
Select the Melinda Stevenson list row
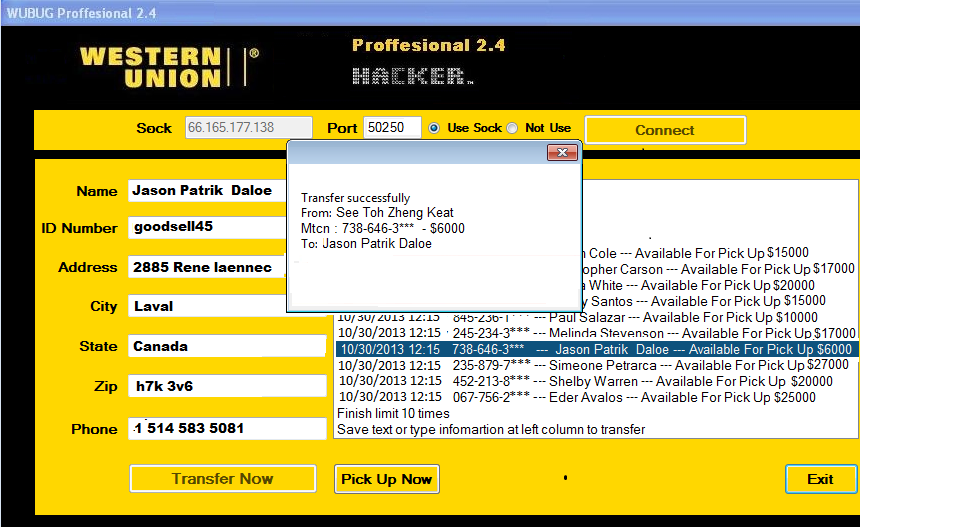(x=597, y=333)
